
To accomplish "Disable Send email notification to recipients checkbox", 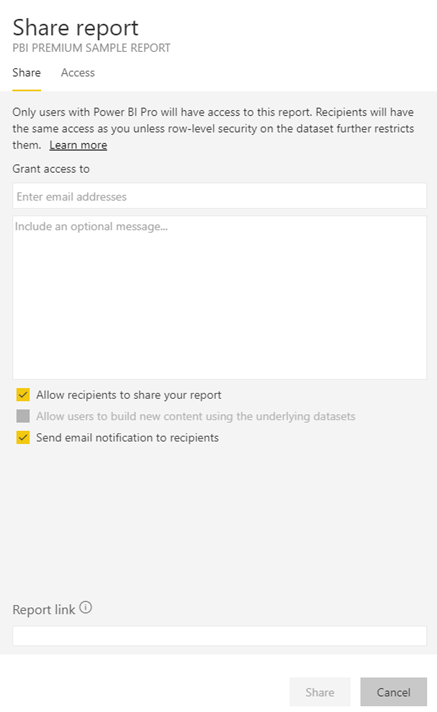I will coord(23,437).
